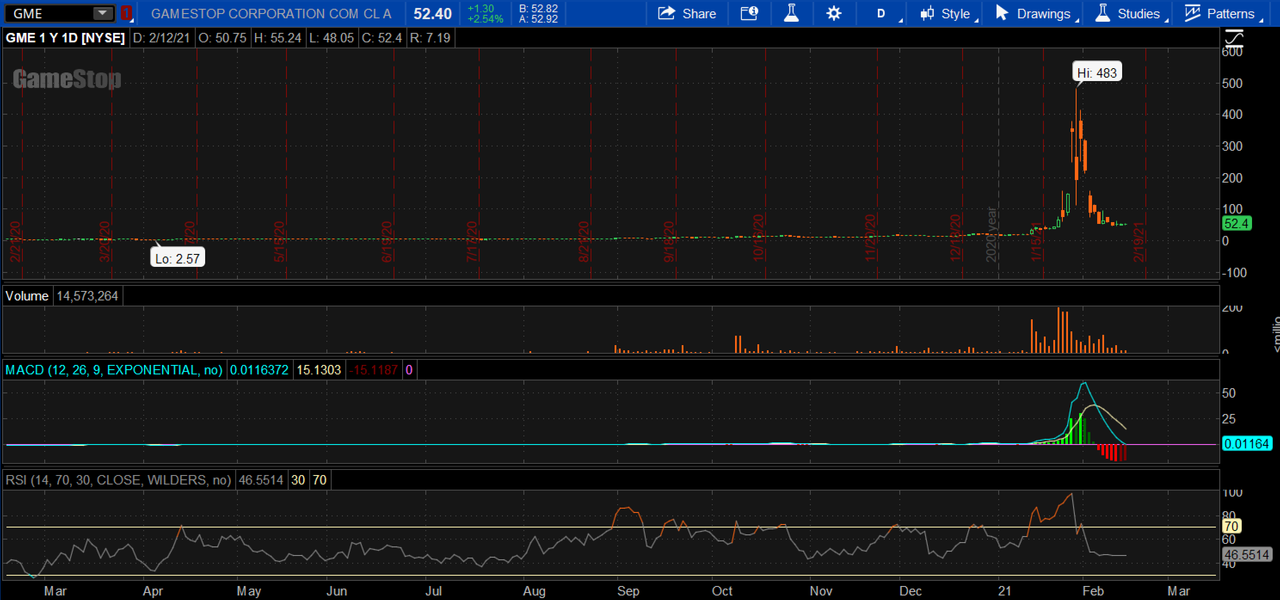The height and width of the screenshot is (600, 1280).
Task: Click the 46.5514 RSI axis value label
Action: pyautogui.click(x=1246, y=554)
